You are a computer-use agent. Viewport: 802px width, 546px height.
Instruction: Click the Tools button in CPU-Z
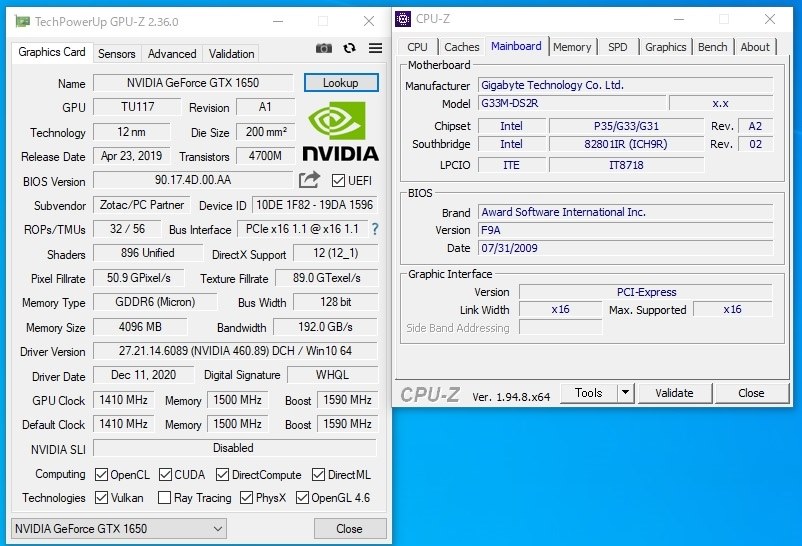click(x=588, y=393)
